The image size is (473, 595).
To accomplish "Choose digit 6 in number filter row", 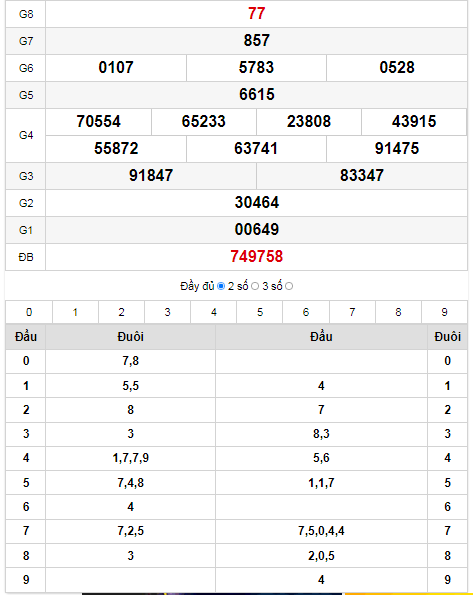I will (x=306, y=312).
